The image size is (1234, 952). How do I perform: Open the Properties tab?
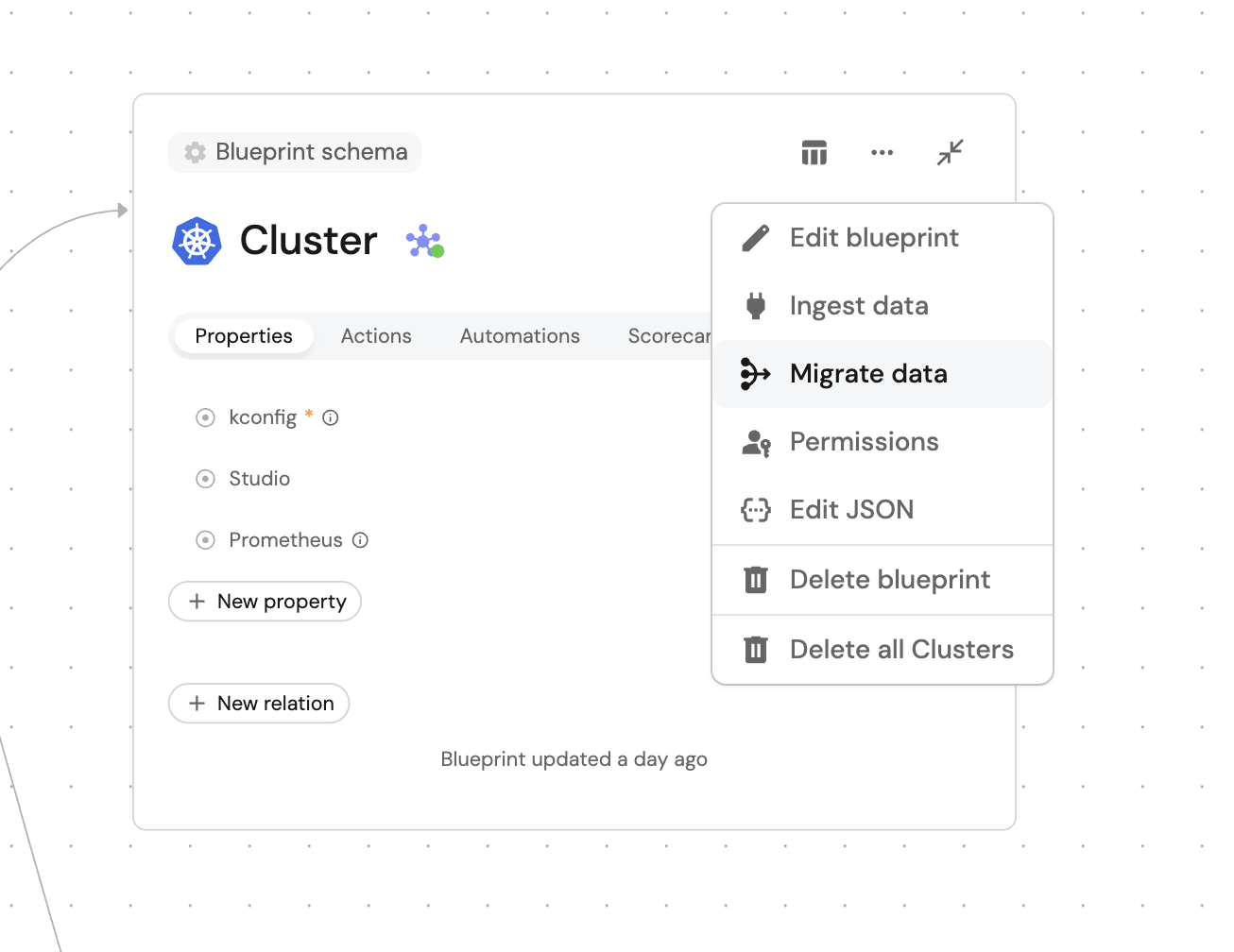tap(244, 336)
